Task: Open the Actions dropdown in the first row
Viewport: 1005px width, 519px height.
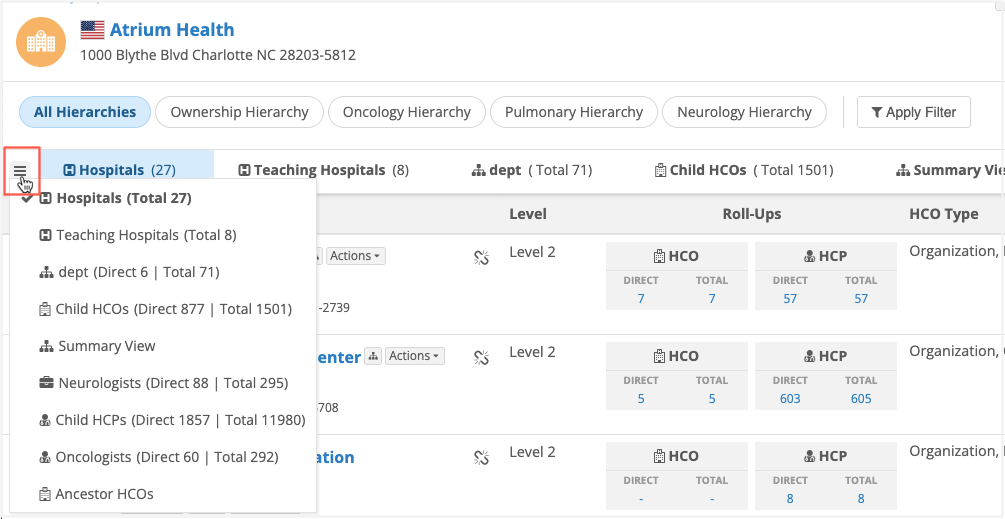Action: click(355, 256)
